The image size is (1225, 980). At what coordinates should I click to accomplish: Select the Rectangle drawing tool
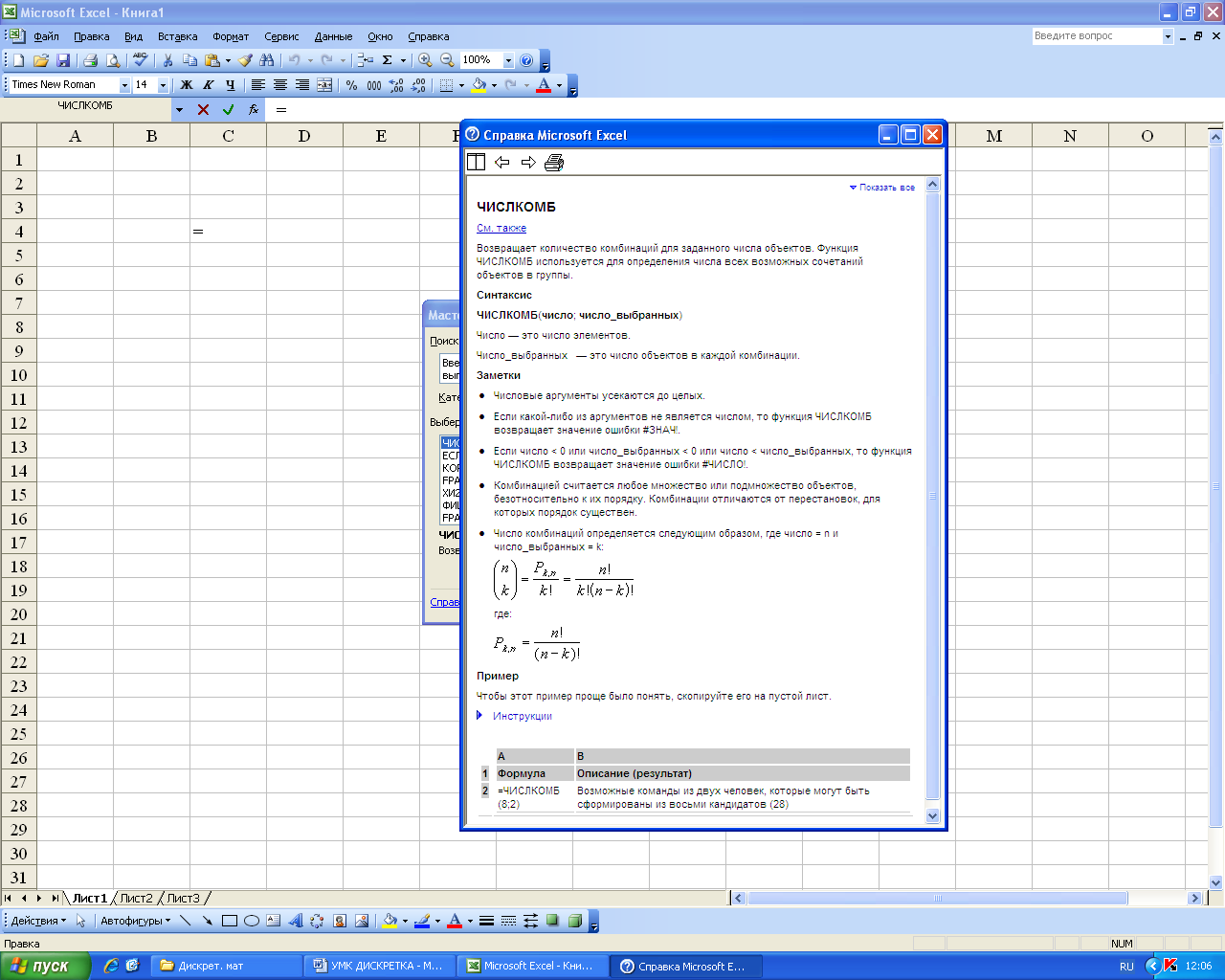[230, 921]
